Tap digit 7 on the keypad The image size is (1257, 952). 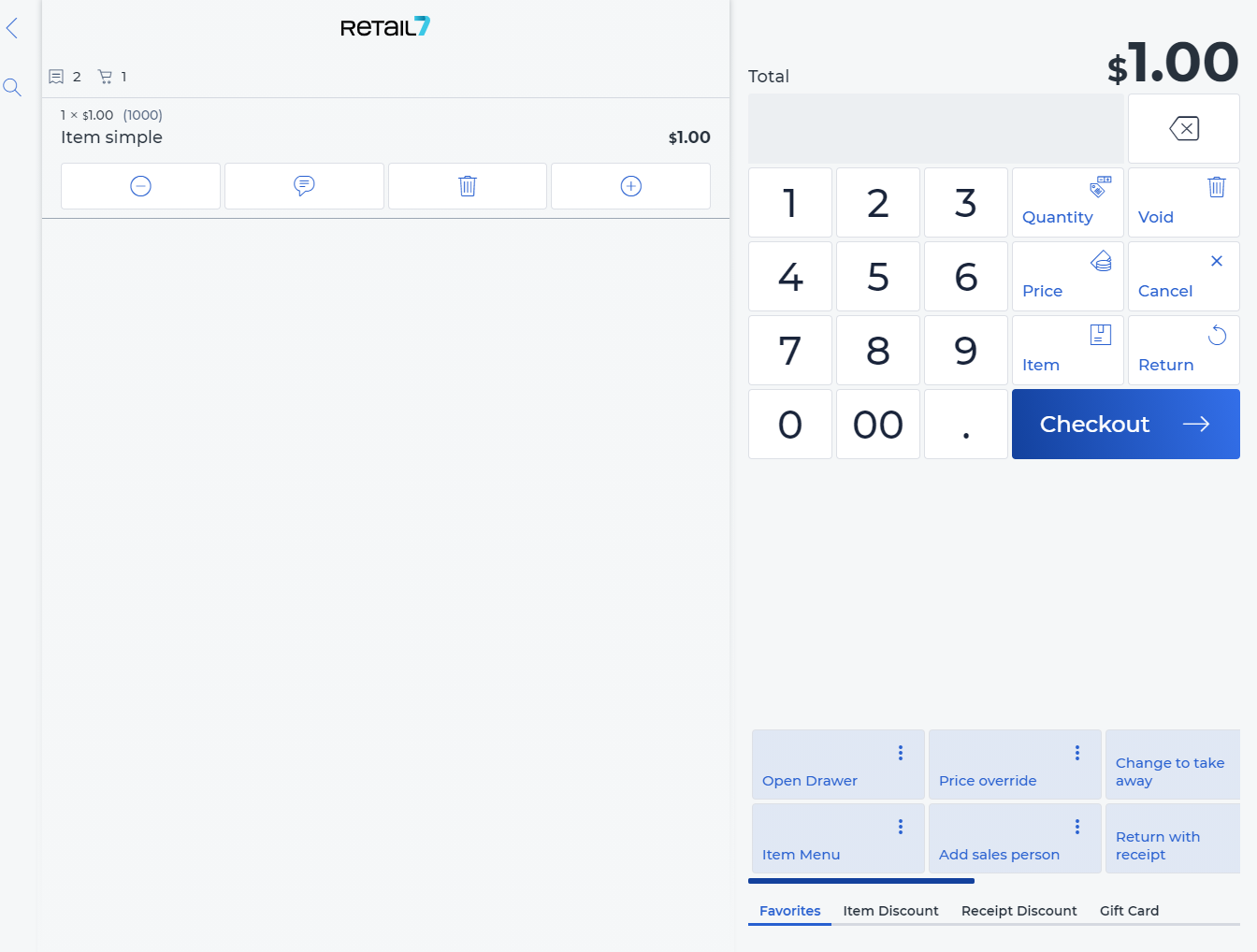pos(790,350)
